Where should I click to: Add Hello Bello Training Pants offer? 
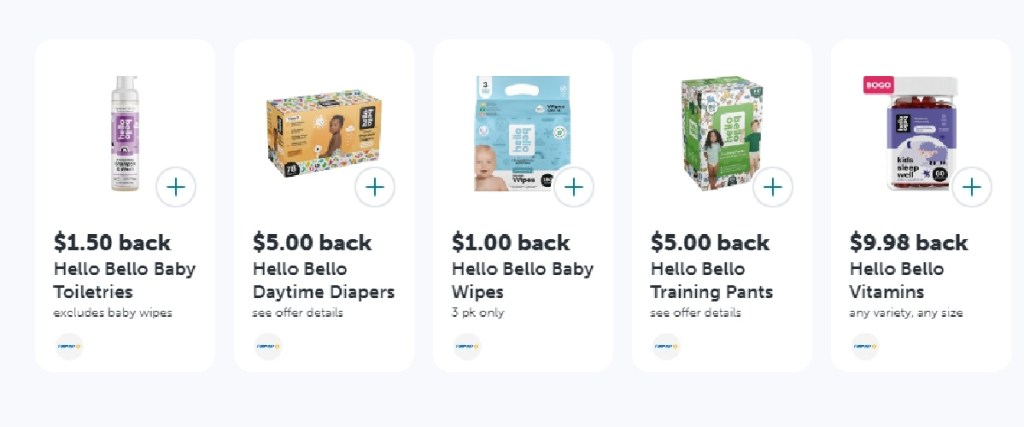click(x=773, y=187)
